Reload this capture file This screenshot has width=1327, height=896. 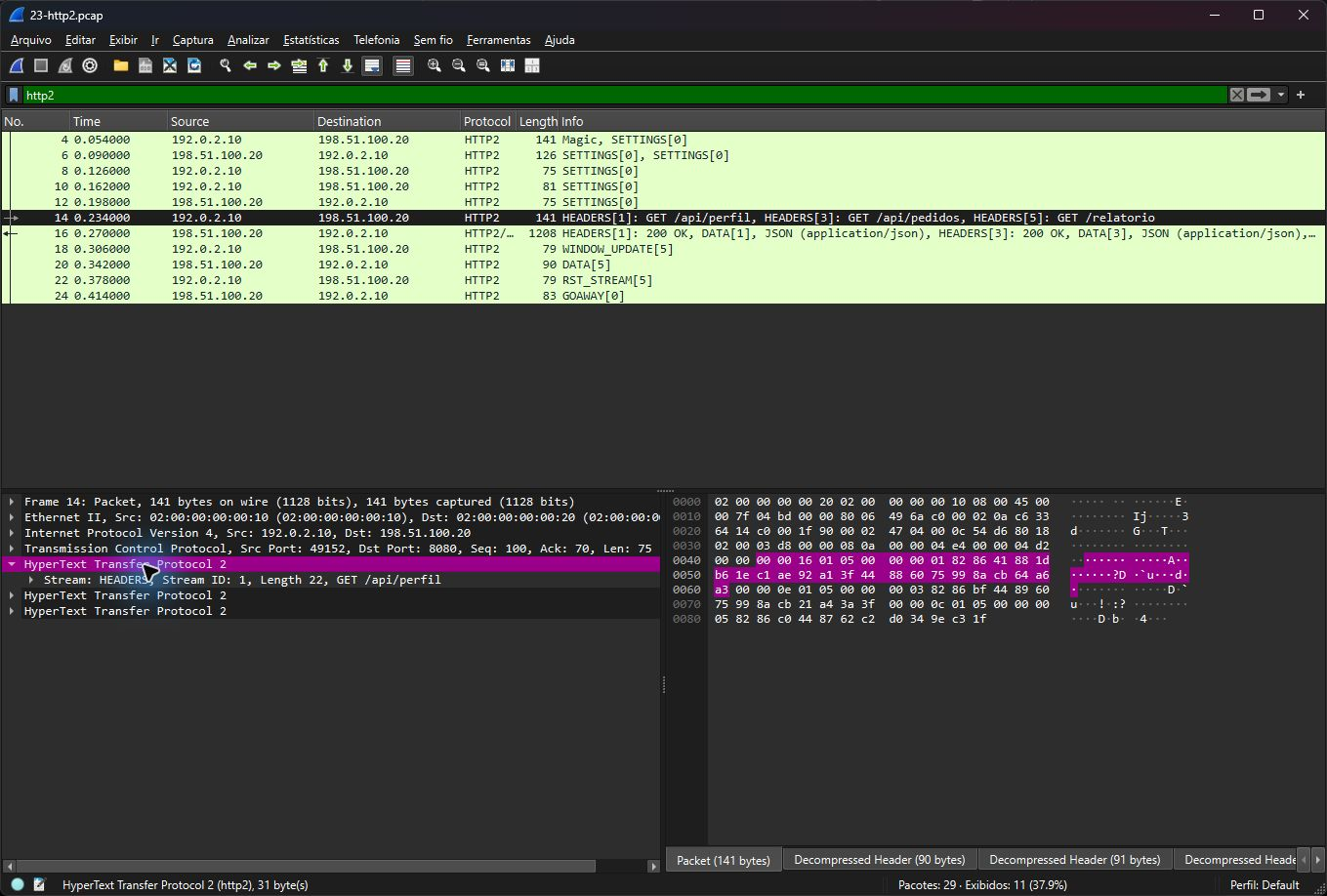[194, 65]
